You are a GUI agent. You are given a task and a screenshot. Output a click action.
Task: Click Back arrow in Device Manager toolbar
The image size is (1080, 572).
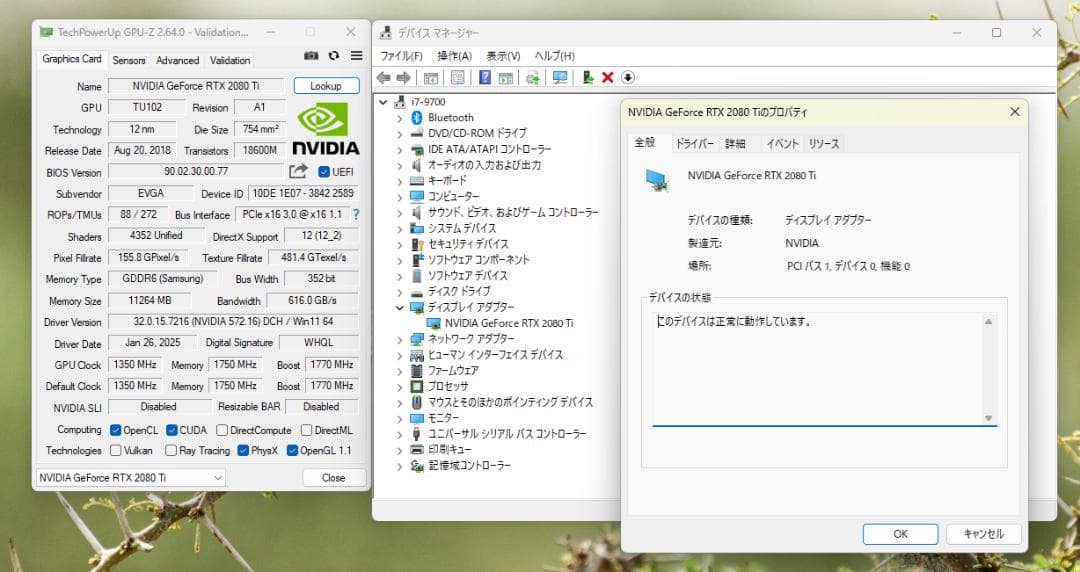coord(384,78)
